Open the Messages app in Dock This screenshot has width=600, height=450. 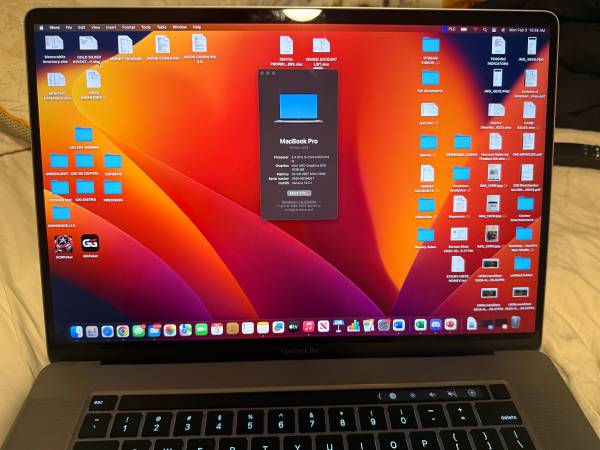pyautogui.click(x=139, y=331)
